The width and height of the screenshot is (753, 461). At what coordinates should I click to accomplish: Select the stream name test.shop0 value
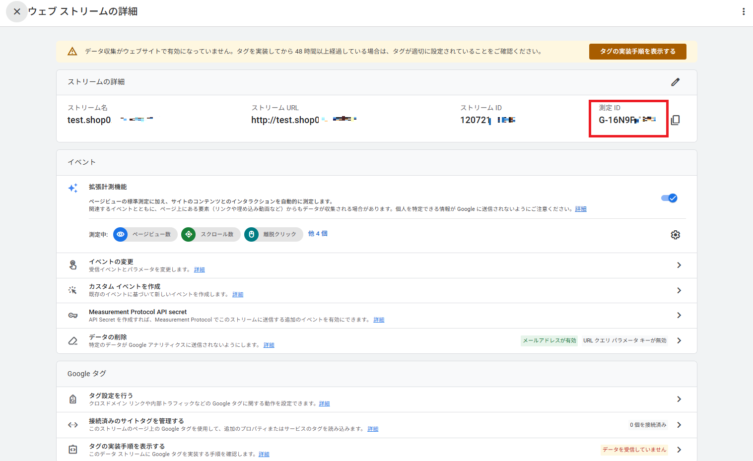pyautogui.click(x=89, y=120)
